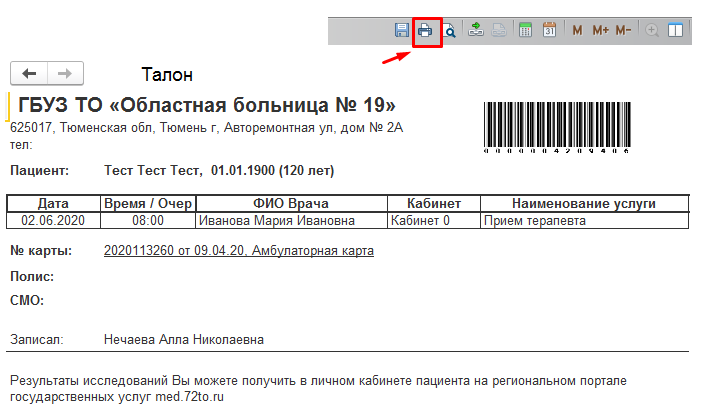Open print preview with magnifier icon
Image resolution: width=701 pixels, height=411 pixels.
tap(449, 30)
